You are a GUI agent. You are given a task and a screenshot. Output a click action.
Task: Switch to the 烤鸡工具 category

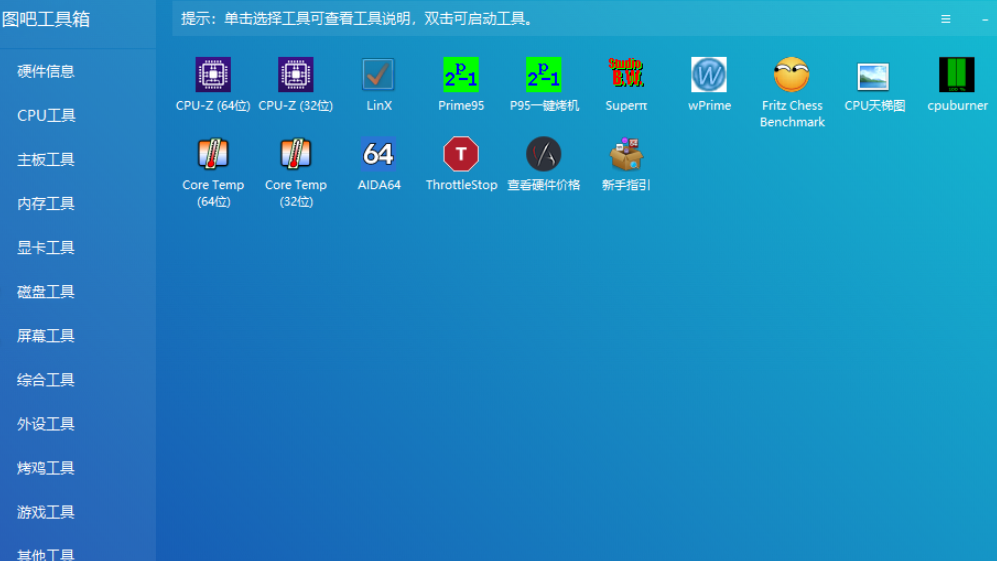pos(46,468)
